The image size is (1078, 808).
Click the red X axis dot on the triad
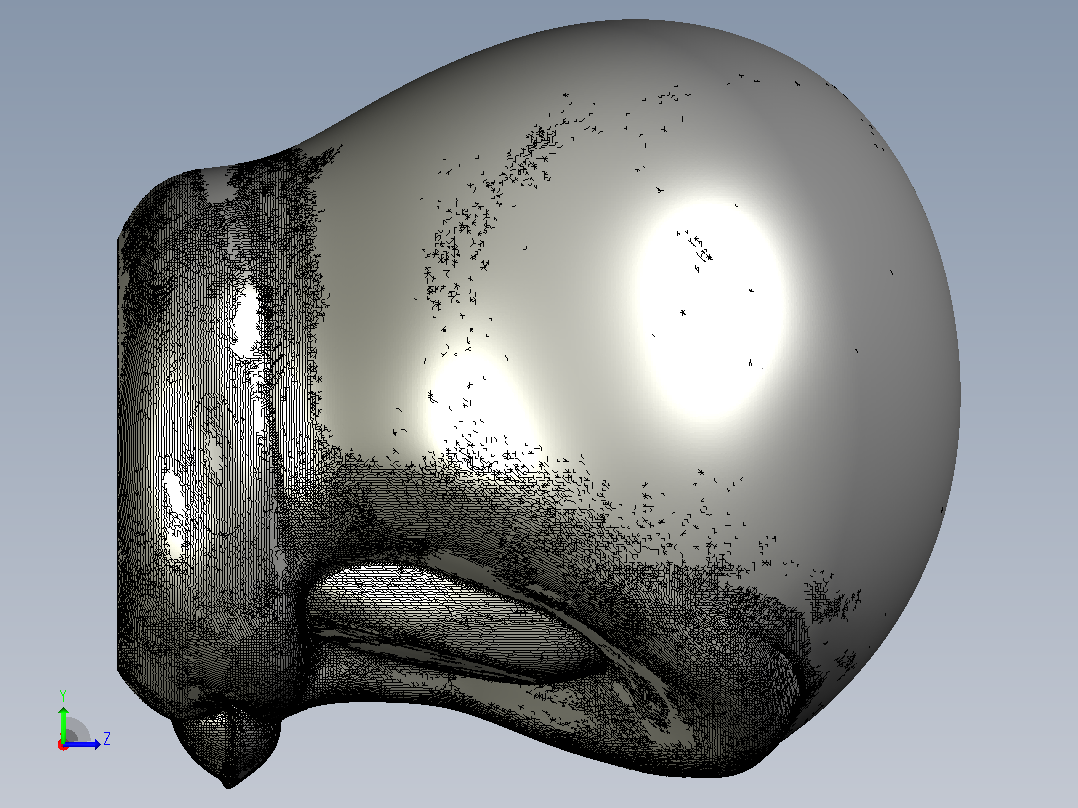63,745
